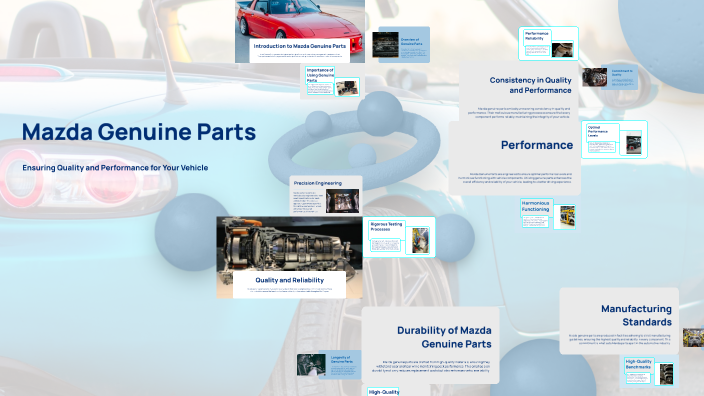Image resolution: width=704 pixels, height=396 pixels.
Task: Open the Commitment to Quality card
Action: [x=610, y=77]
